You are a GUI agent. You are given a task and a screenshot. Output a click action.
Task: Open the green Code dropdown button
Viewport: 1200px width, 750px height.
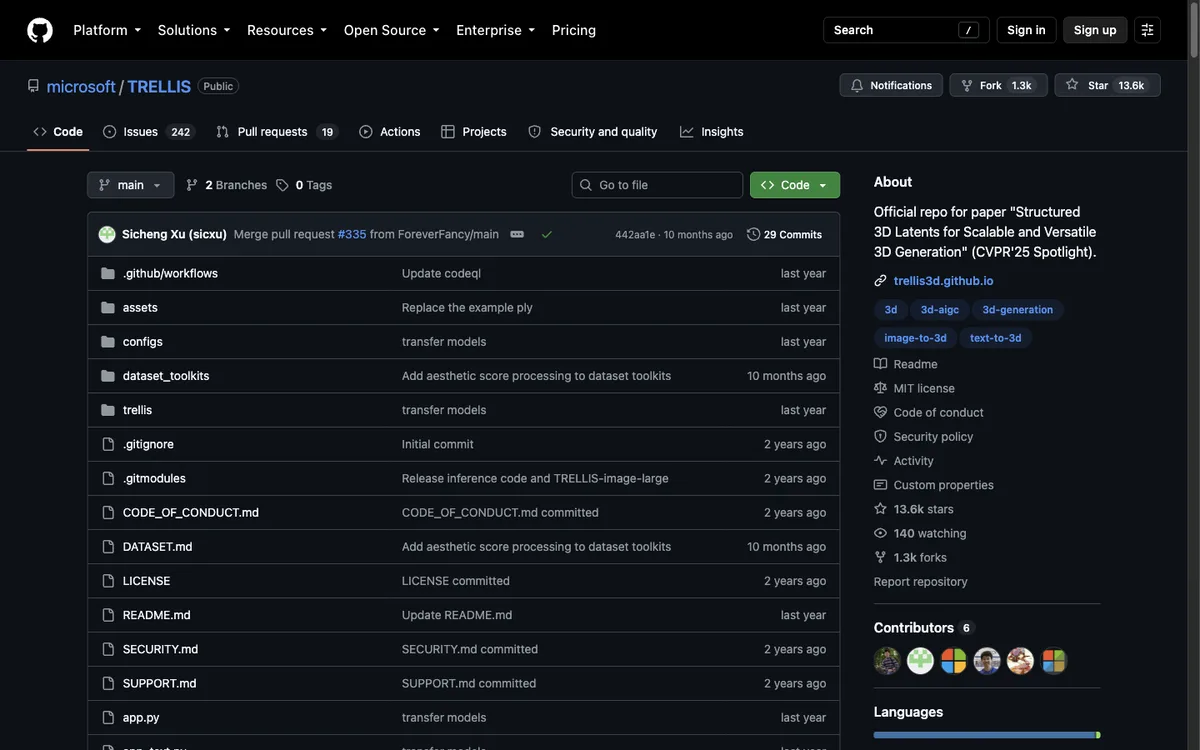click(x=795, y=185)
